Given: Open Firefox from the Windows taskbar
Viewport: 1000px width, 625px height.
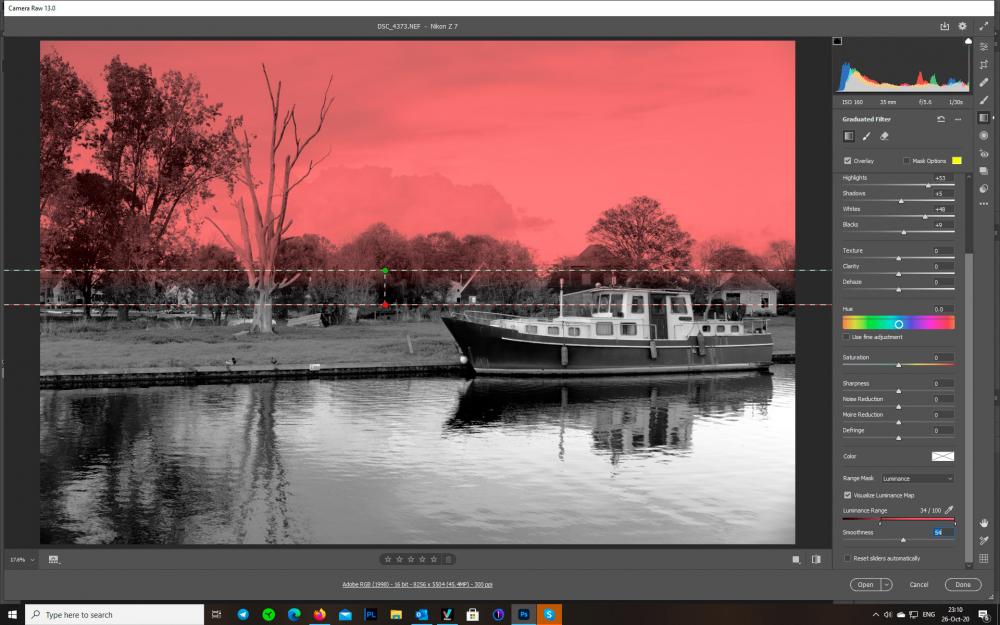Looking at the screenshot, I should 320,614.
